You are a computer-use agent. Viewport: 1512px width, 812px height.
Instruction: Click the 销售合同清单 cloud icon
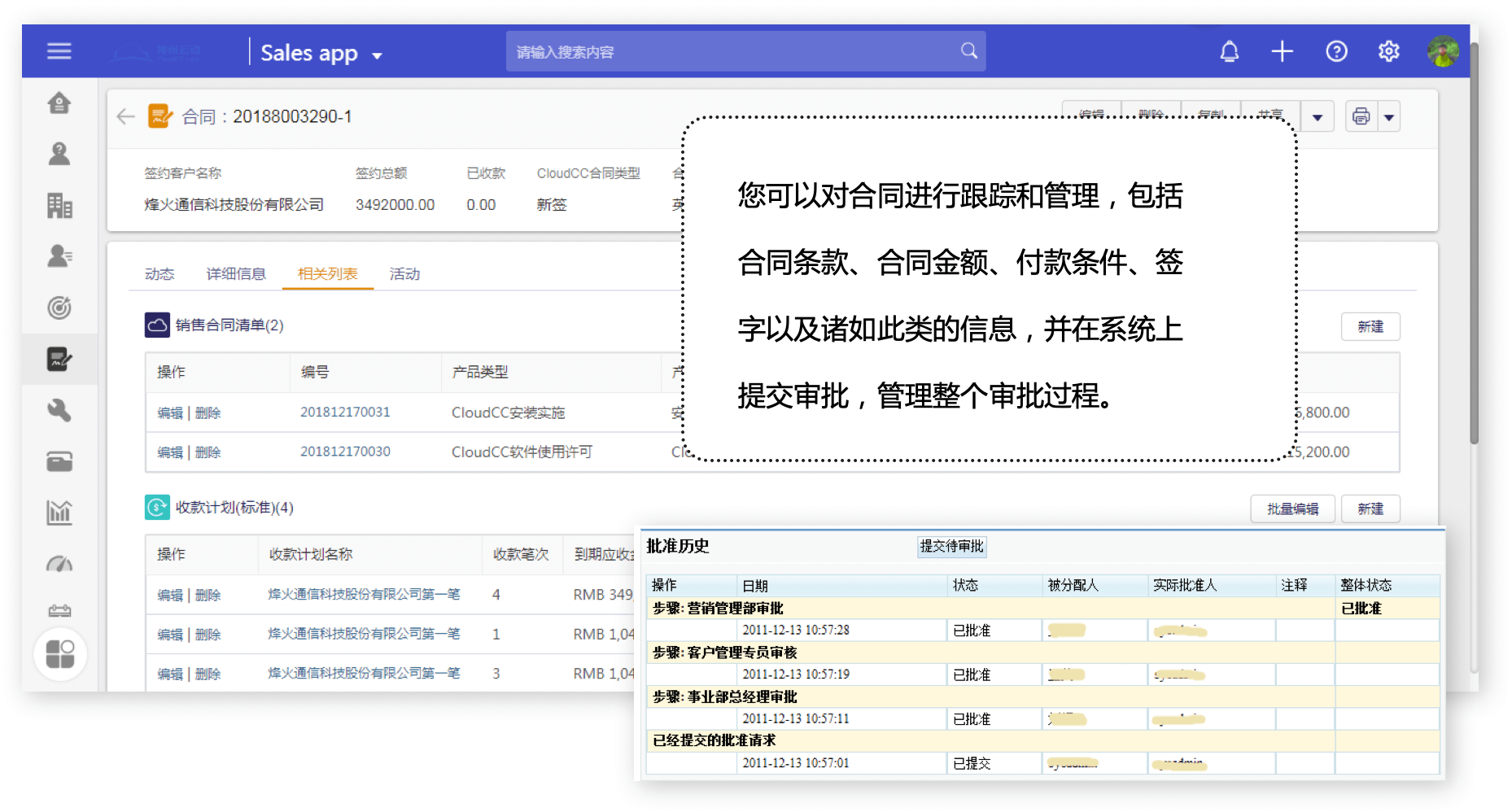(x=157, y=325)
